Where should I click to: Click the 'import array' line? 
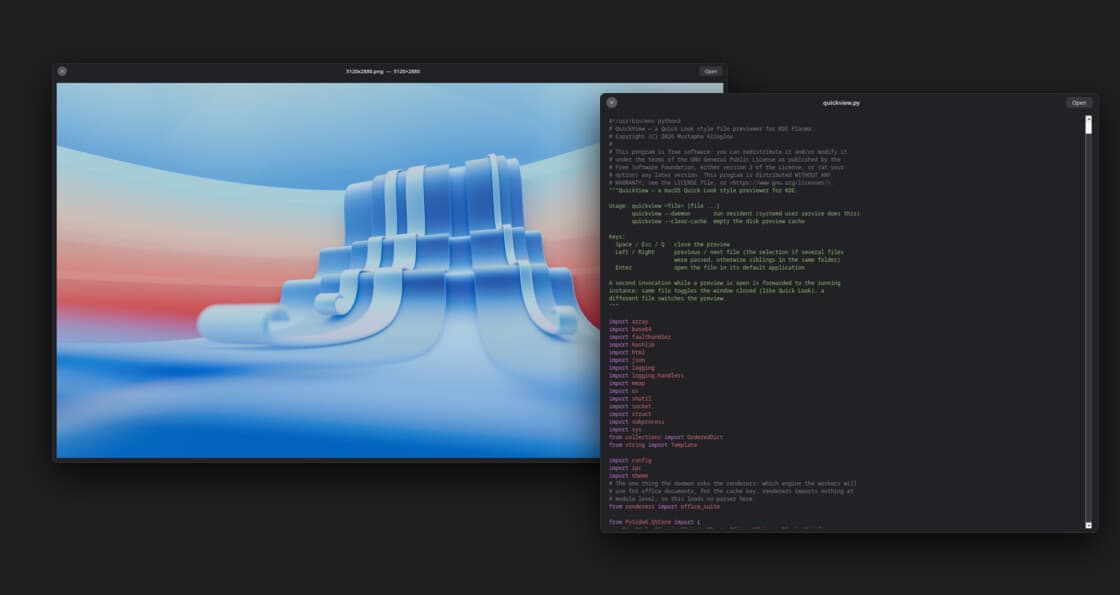coord(629,321)
